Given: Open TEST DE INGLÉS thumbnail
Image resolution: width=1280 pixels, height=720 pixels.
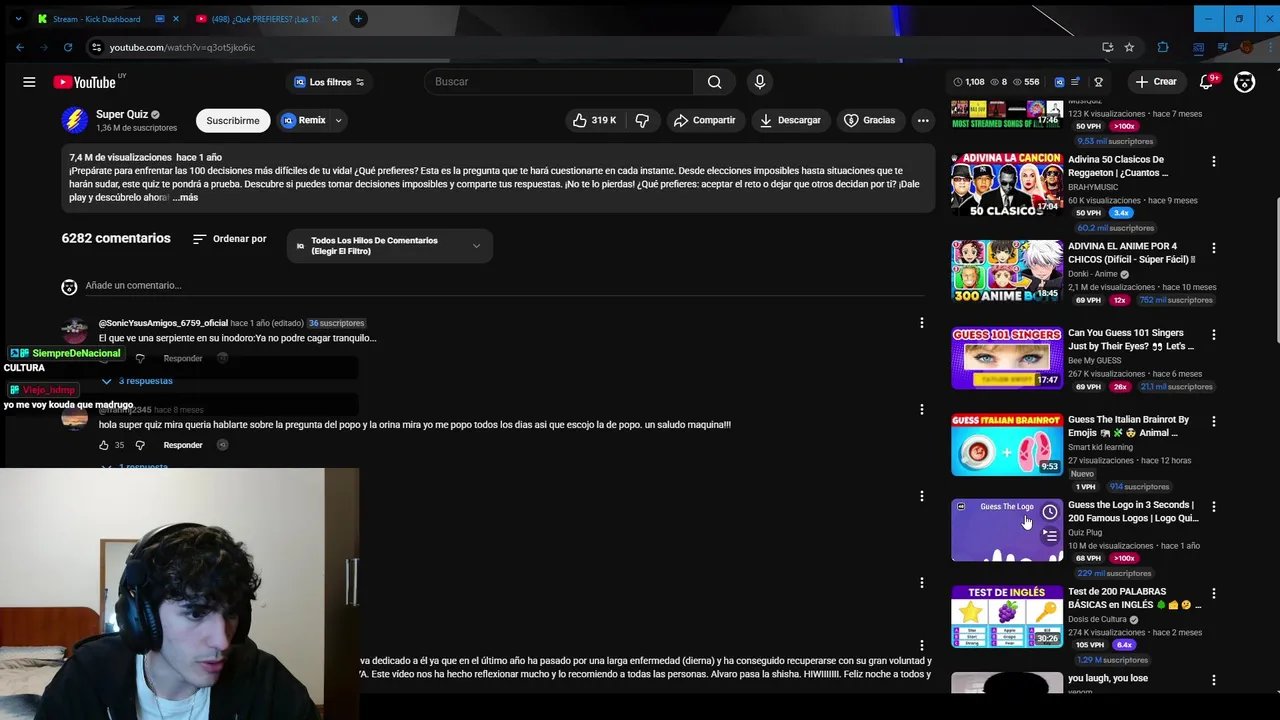Looking at the screenshot, I should (1007, 617).
